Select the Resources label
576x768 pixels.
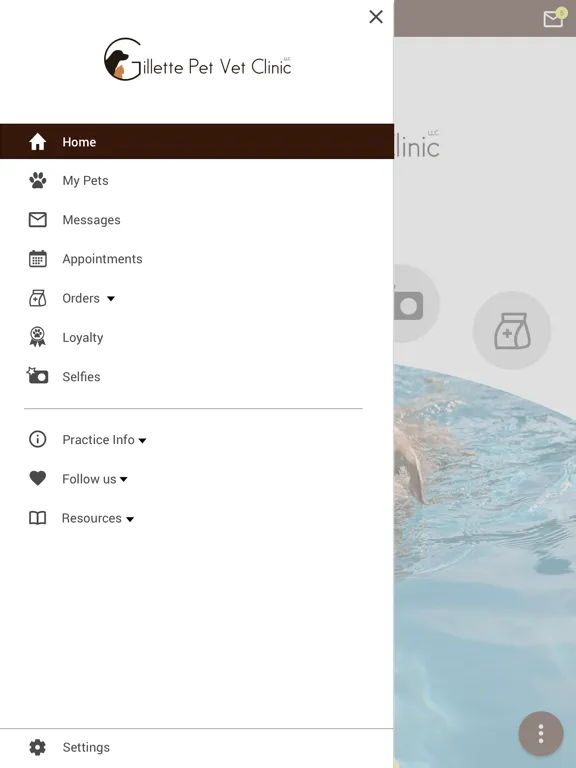[x=92, y=518]
